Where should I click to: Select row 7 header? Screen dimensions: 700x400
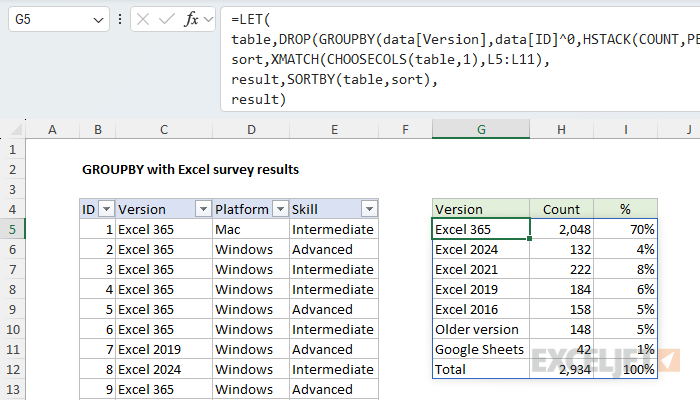[x=12, y=269]
